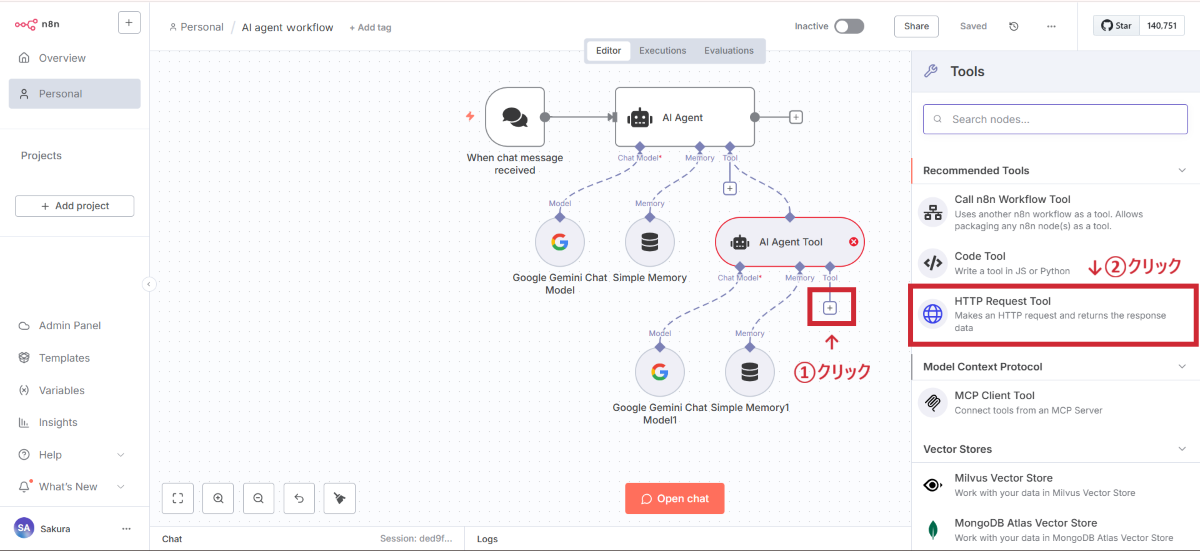The image size is (1200, 551).
Task: Toggle the workflow Inactive switch
Action: [848, 27]
